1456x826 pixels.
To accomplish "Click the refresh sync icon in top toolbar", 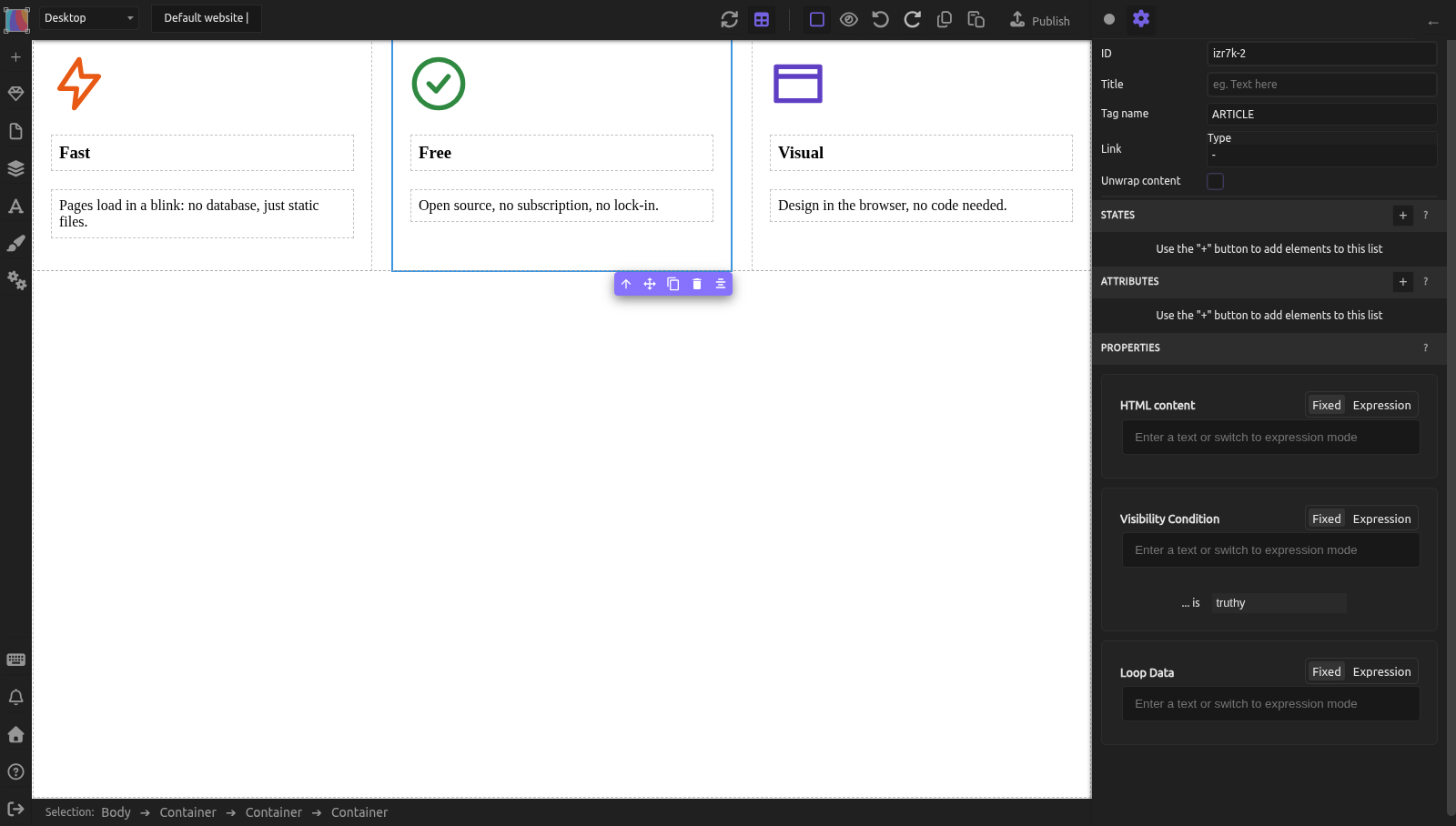I will point(730,19).
